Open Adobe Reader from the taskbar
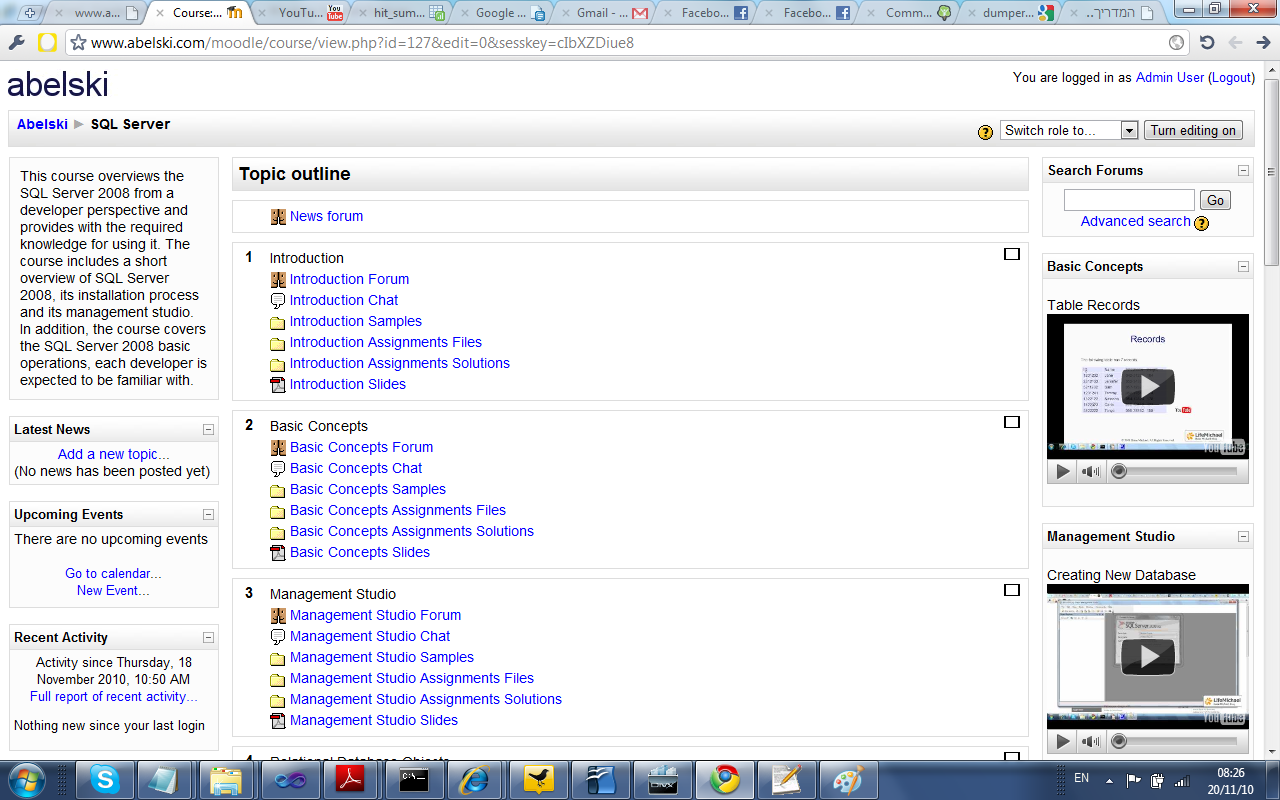Screen dimensions: 1280x800 351,779
